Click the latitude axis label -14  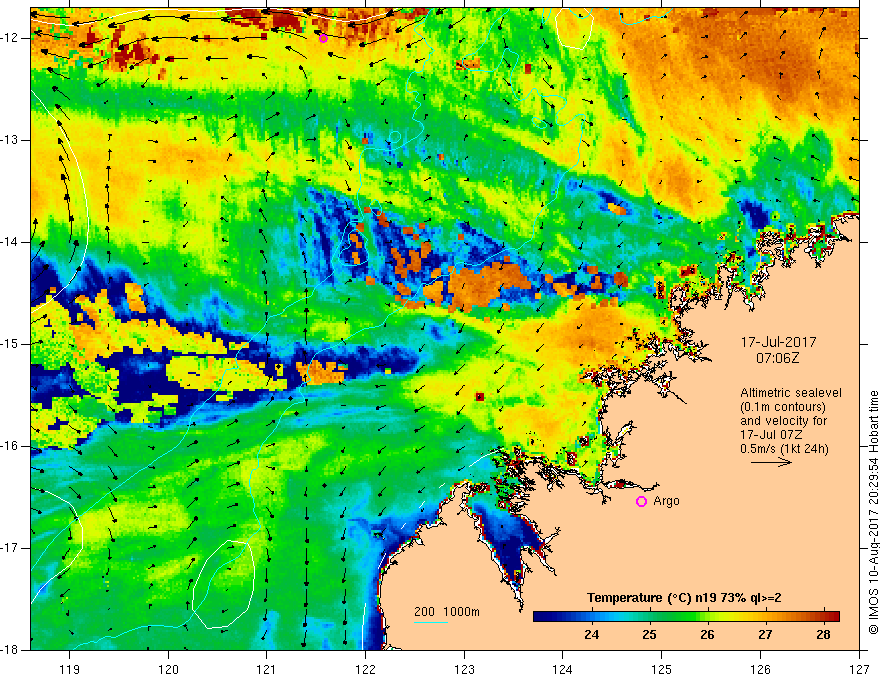point(10,242)
